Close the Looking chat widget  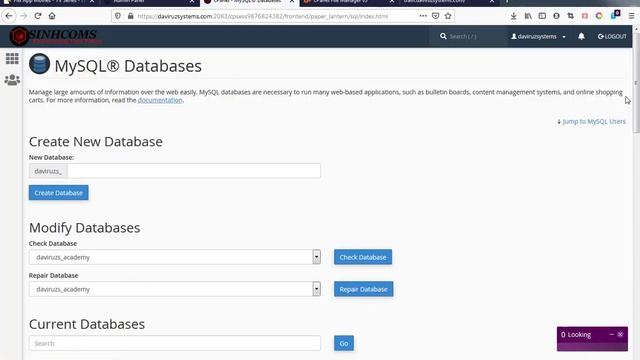620,334
